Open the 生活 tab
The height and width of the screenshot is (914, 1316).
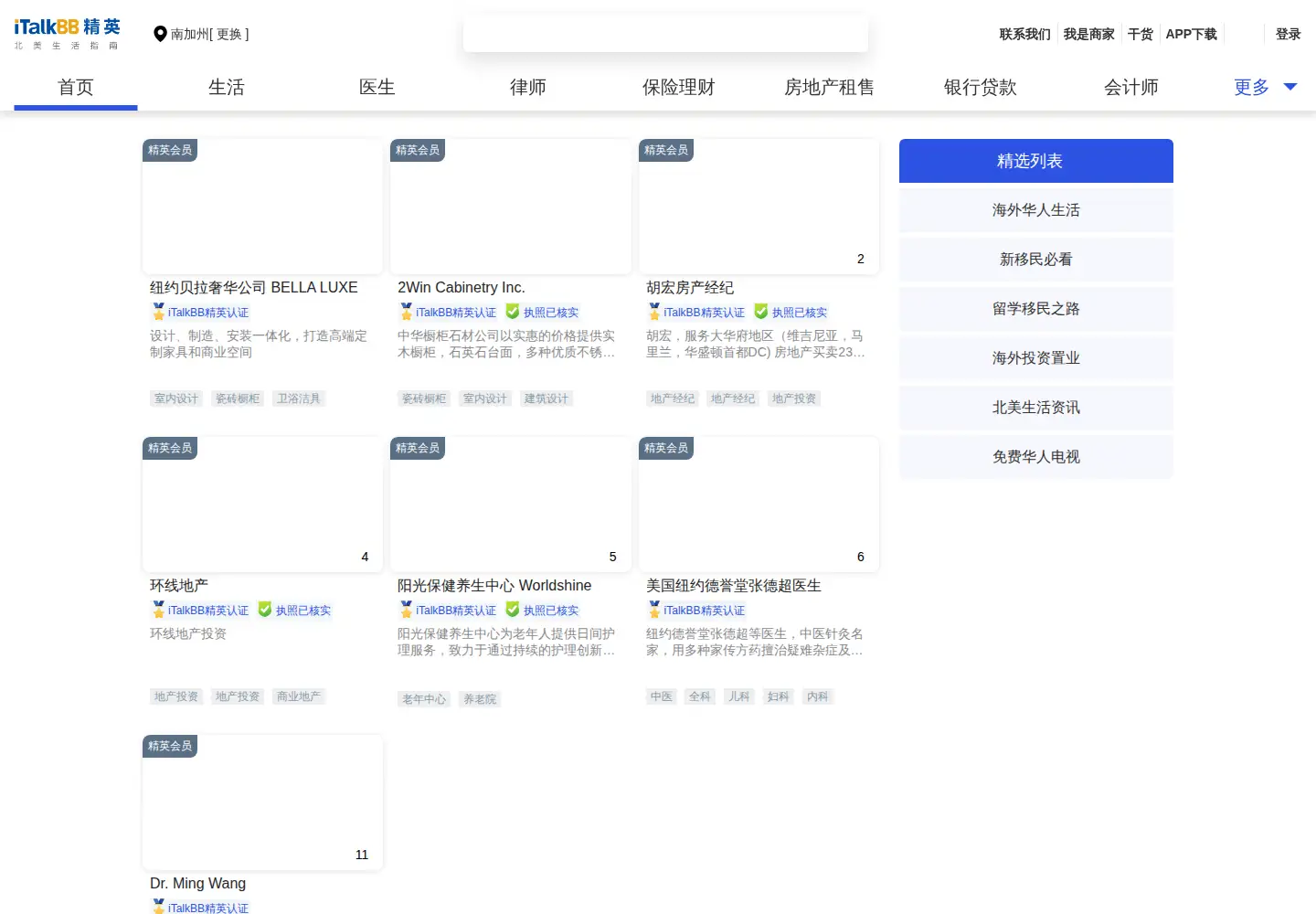(227, 87)
